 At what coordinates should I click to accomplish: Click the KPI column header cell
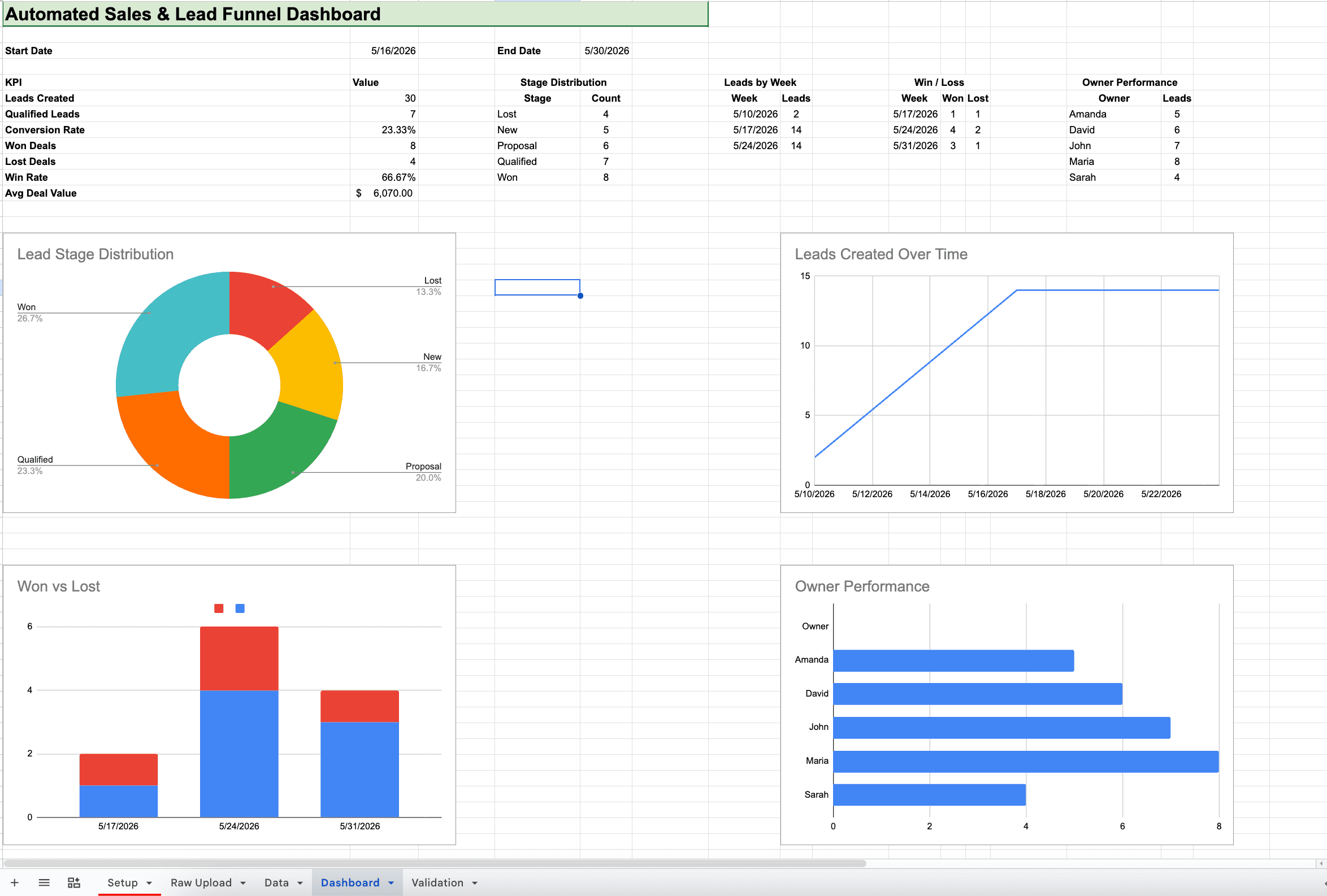click(x=176, y=82)
